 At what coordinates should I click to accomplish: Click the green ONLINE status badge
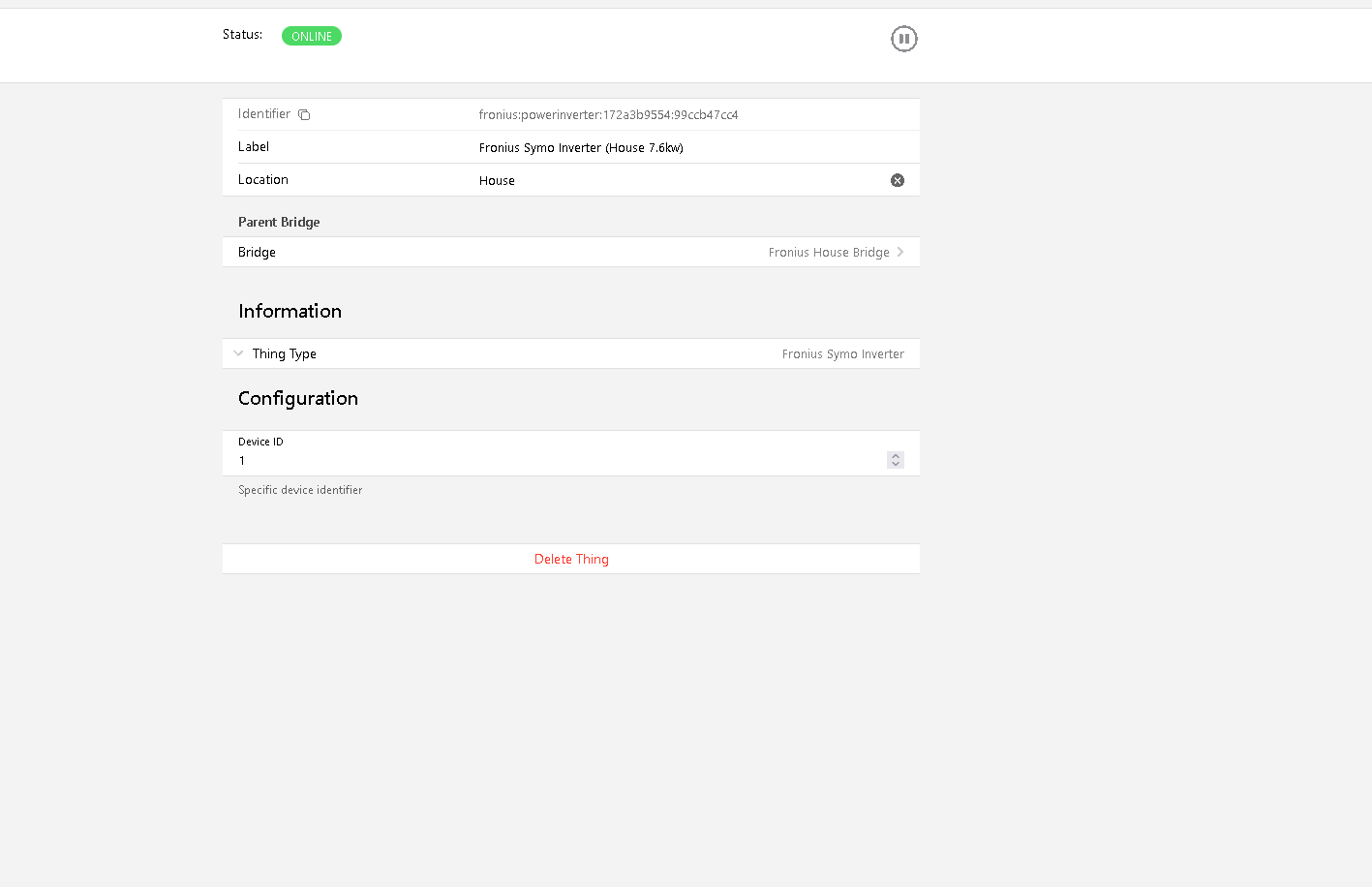(x=312, y=36)
